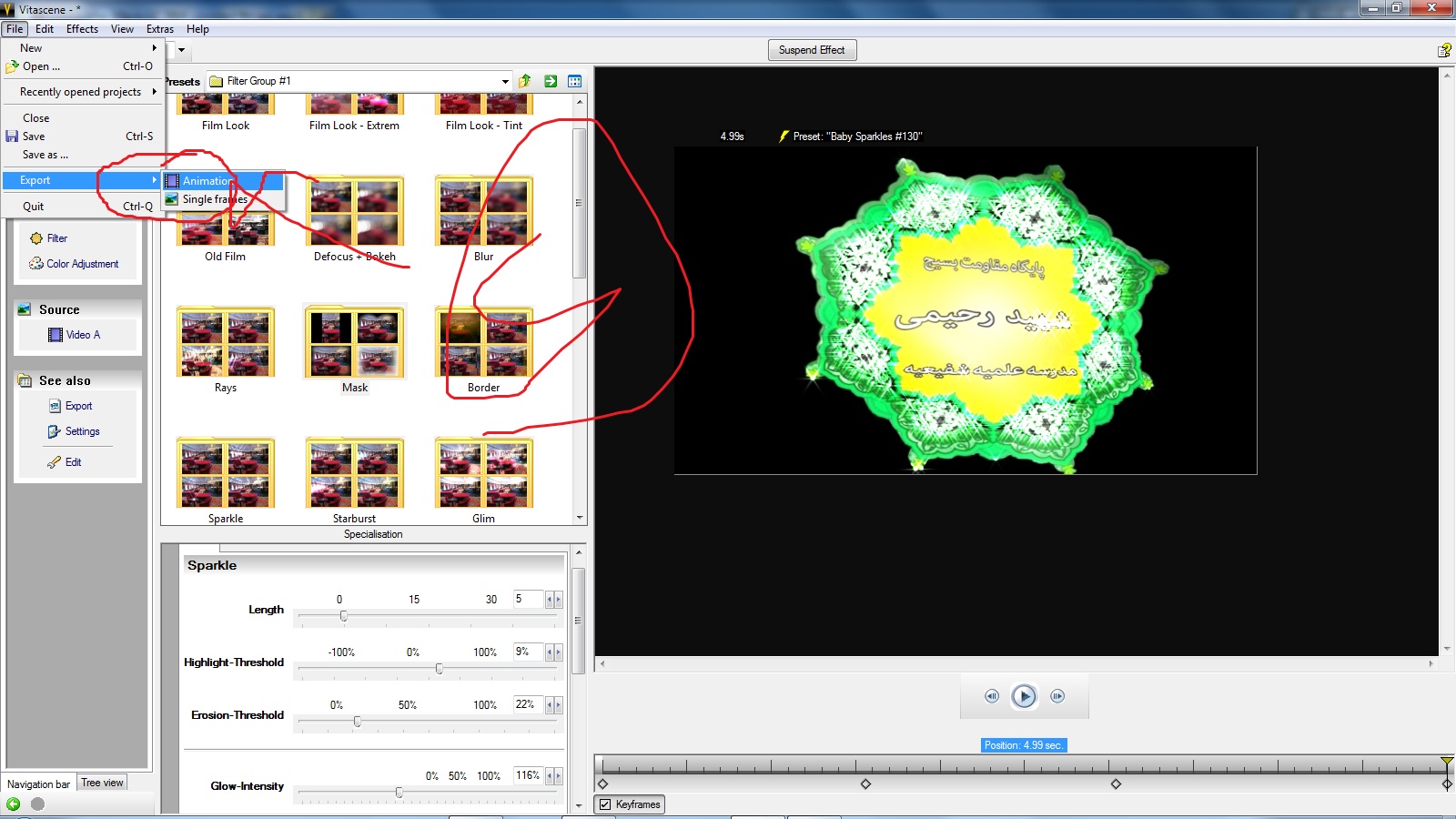The width and height of the screenshot is (1456, 819).
Task: Click the Highlight-Threshold stepper arrows
Action: coord(554,652)
